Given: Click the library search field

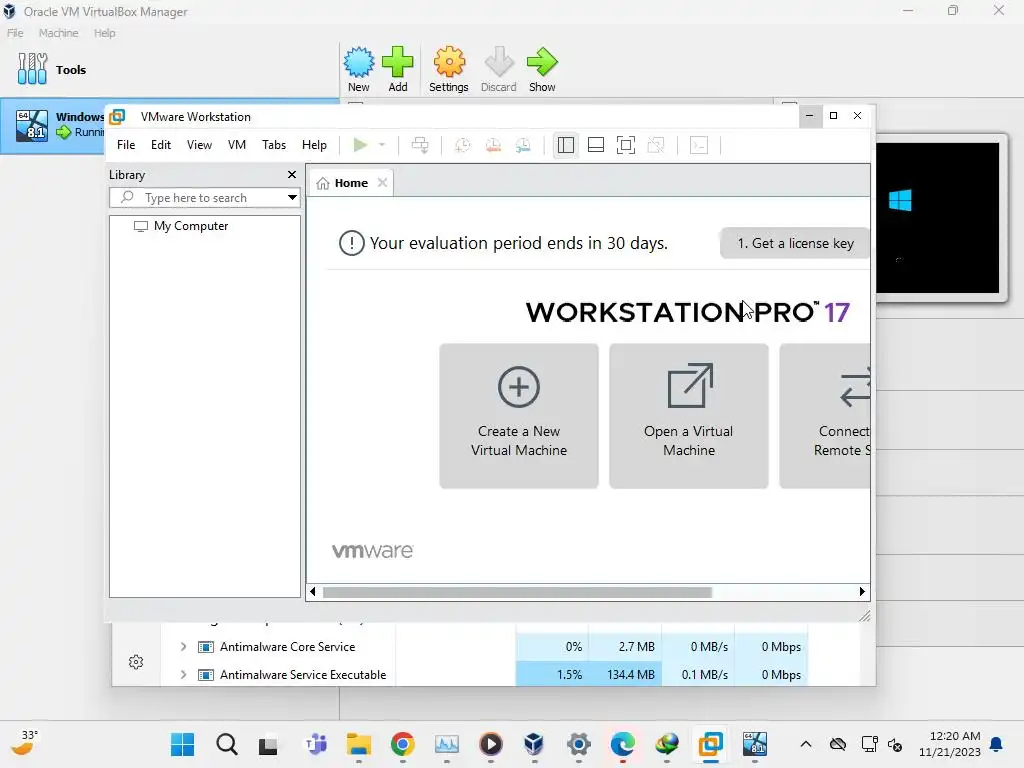Looking at the screenshot, I should click(x=199, y=197).
